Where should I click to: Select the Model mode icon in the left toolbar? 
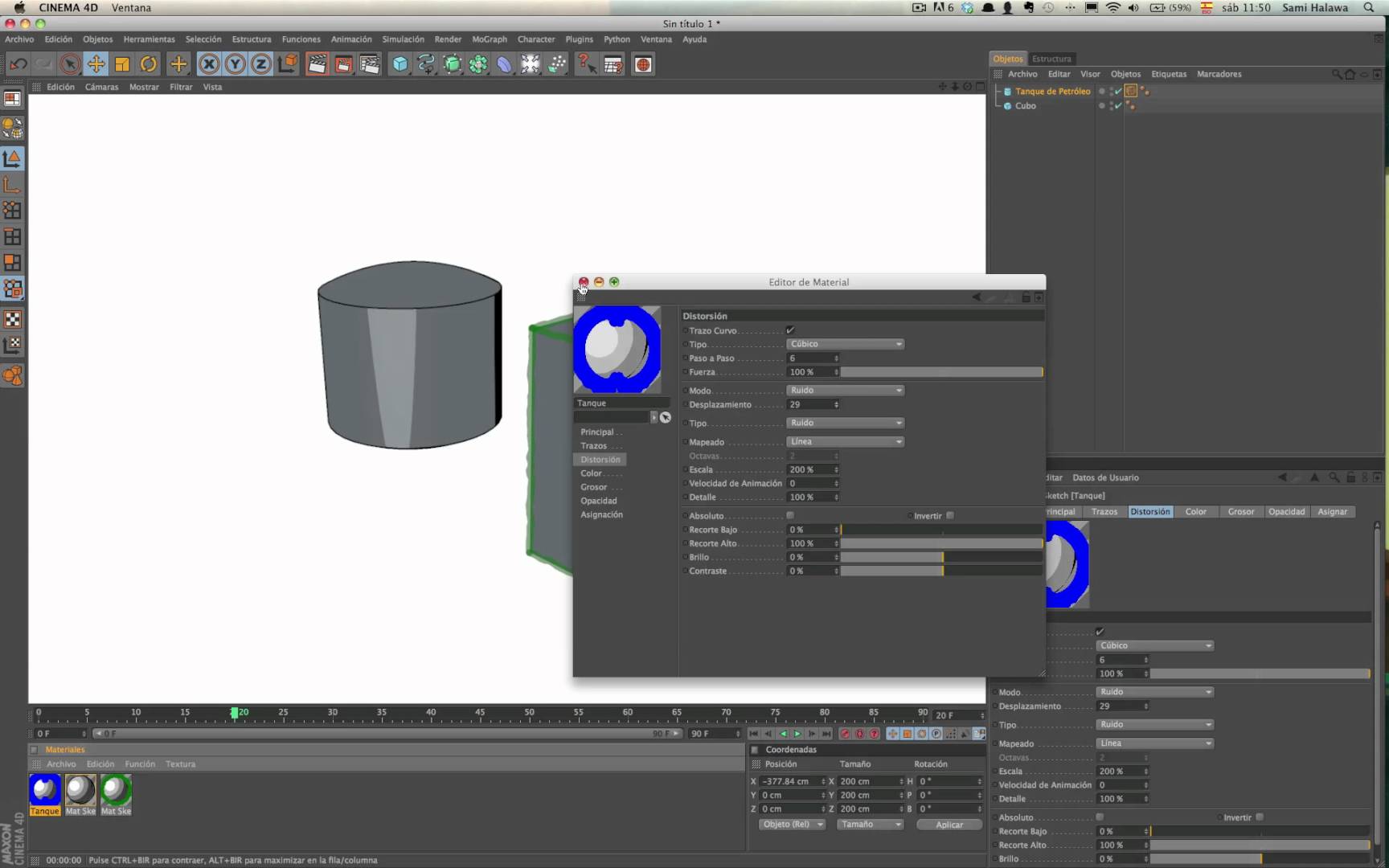coord(13,158)
